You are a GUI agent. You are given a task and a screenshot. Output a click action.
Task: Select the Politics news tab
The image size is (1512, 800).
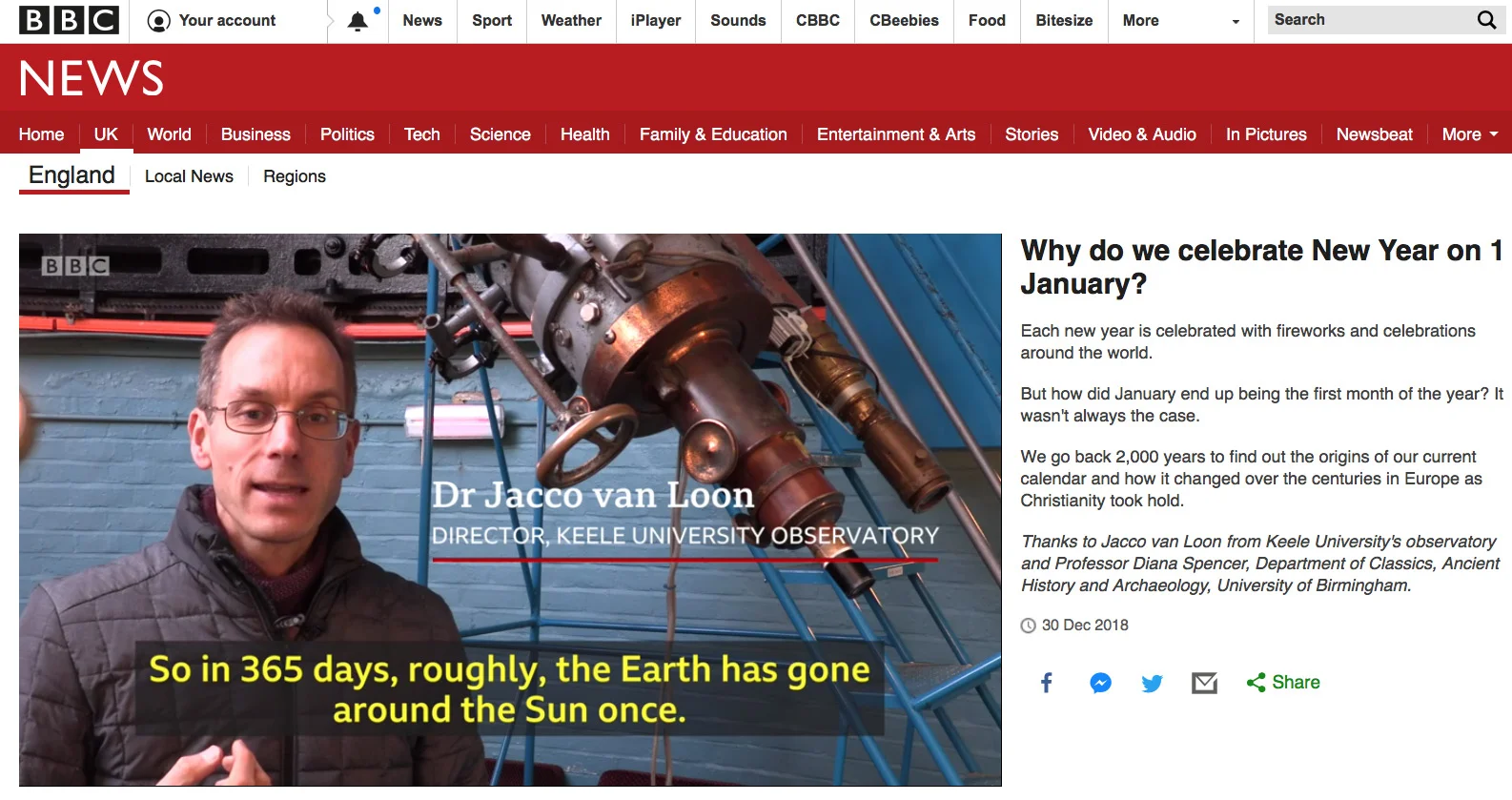[347, 134]
